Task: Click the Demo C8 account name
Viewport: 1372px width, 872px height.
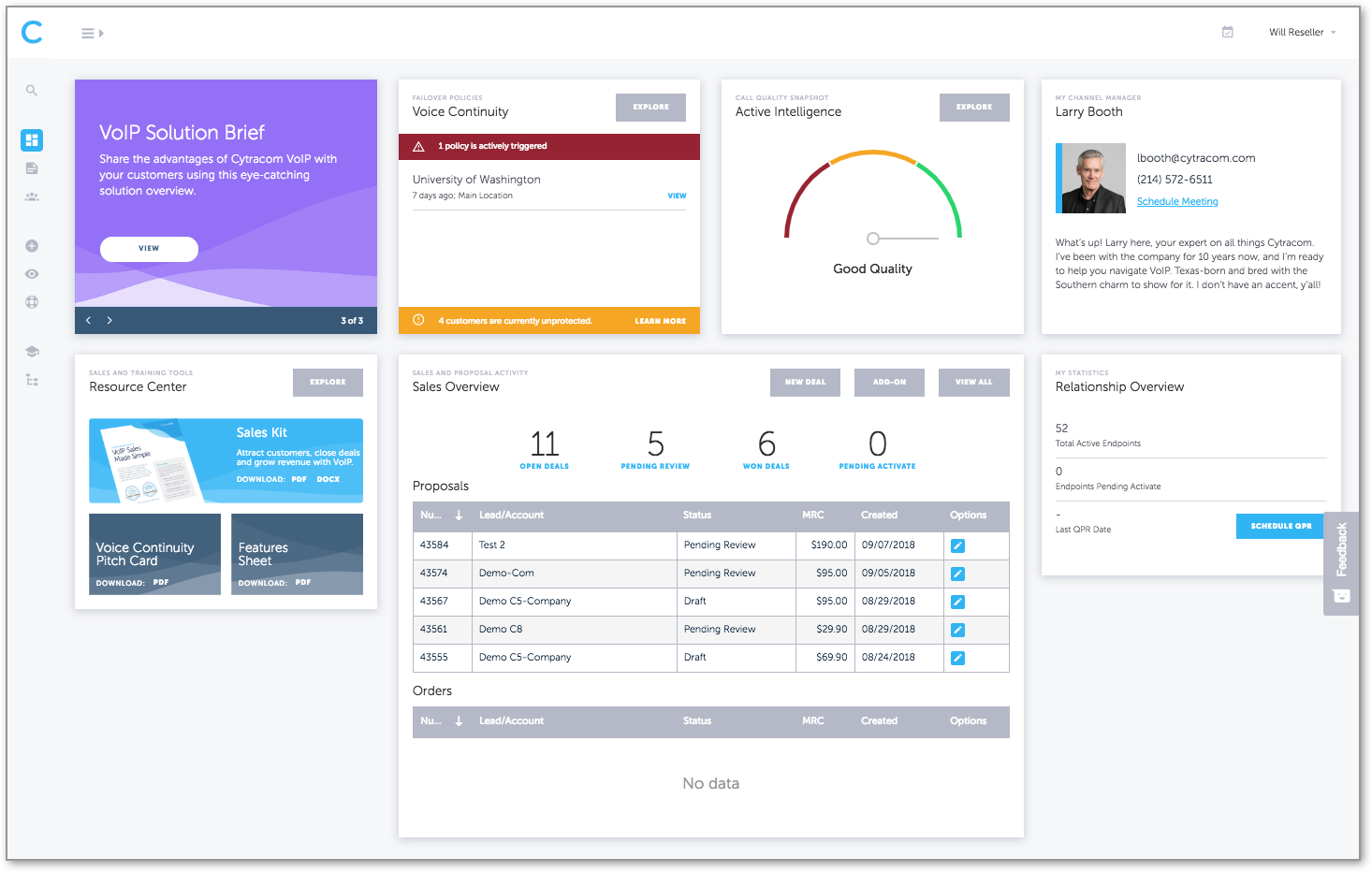Action: tap(501, 630)
